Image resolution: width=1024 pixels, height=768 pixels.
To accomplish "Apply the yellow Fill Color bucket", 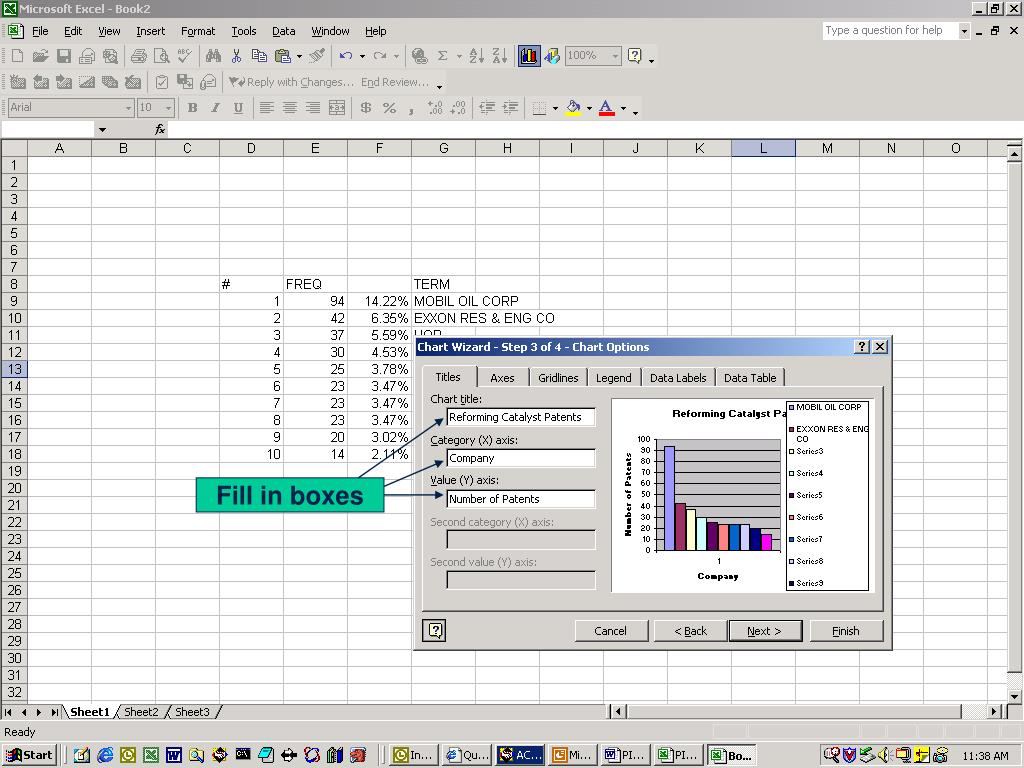I will point(573,108).
